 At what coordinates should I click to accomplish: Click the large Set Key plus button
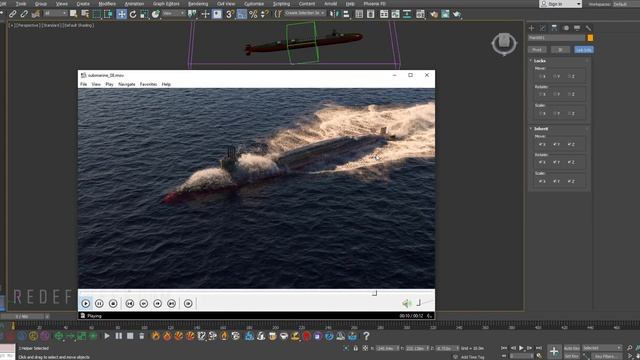click(554, 351)
